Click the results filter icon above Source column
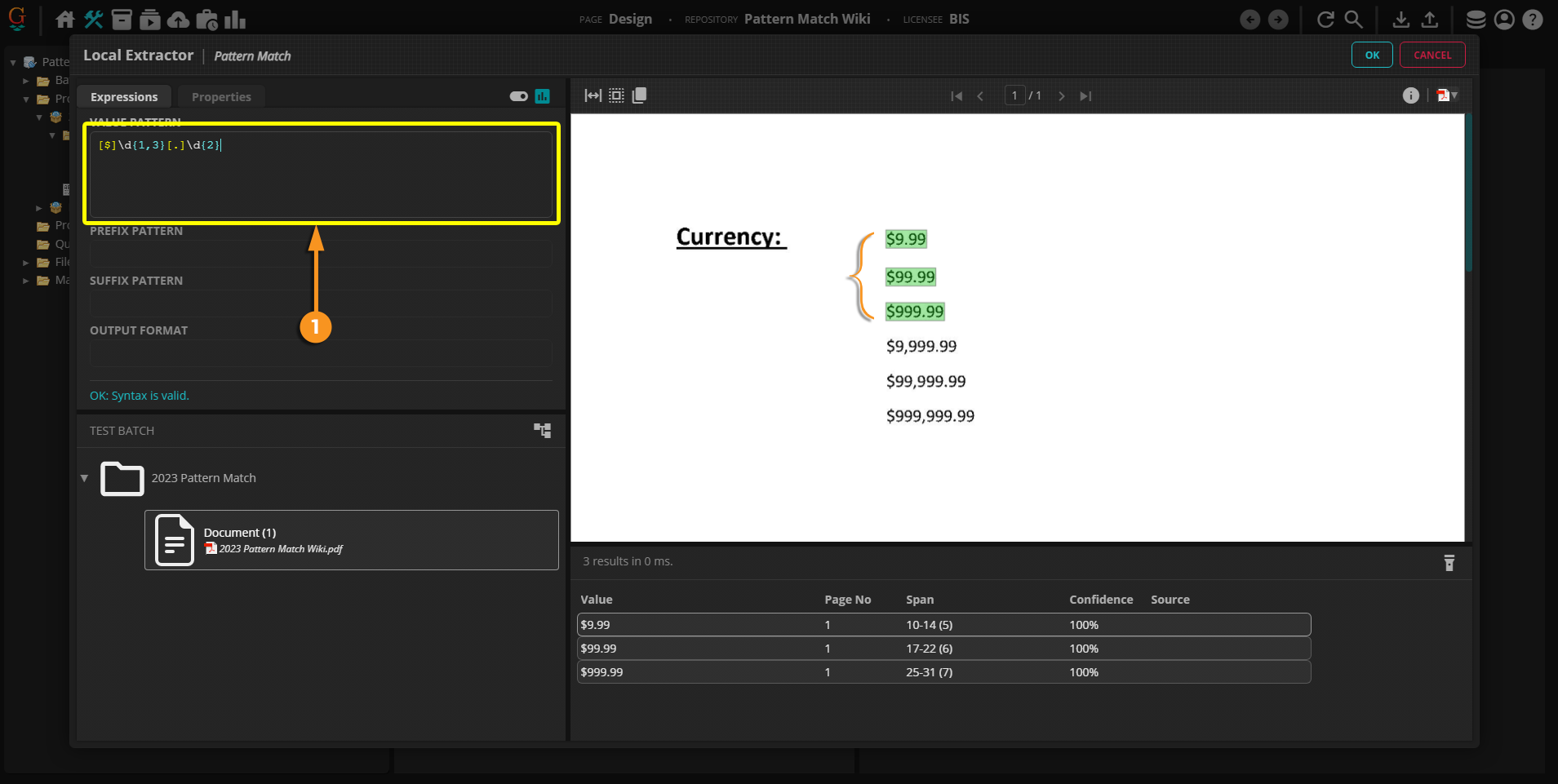 [x=1449, y=563]
